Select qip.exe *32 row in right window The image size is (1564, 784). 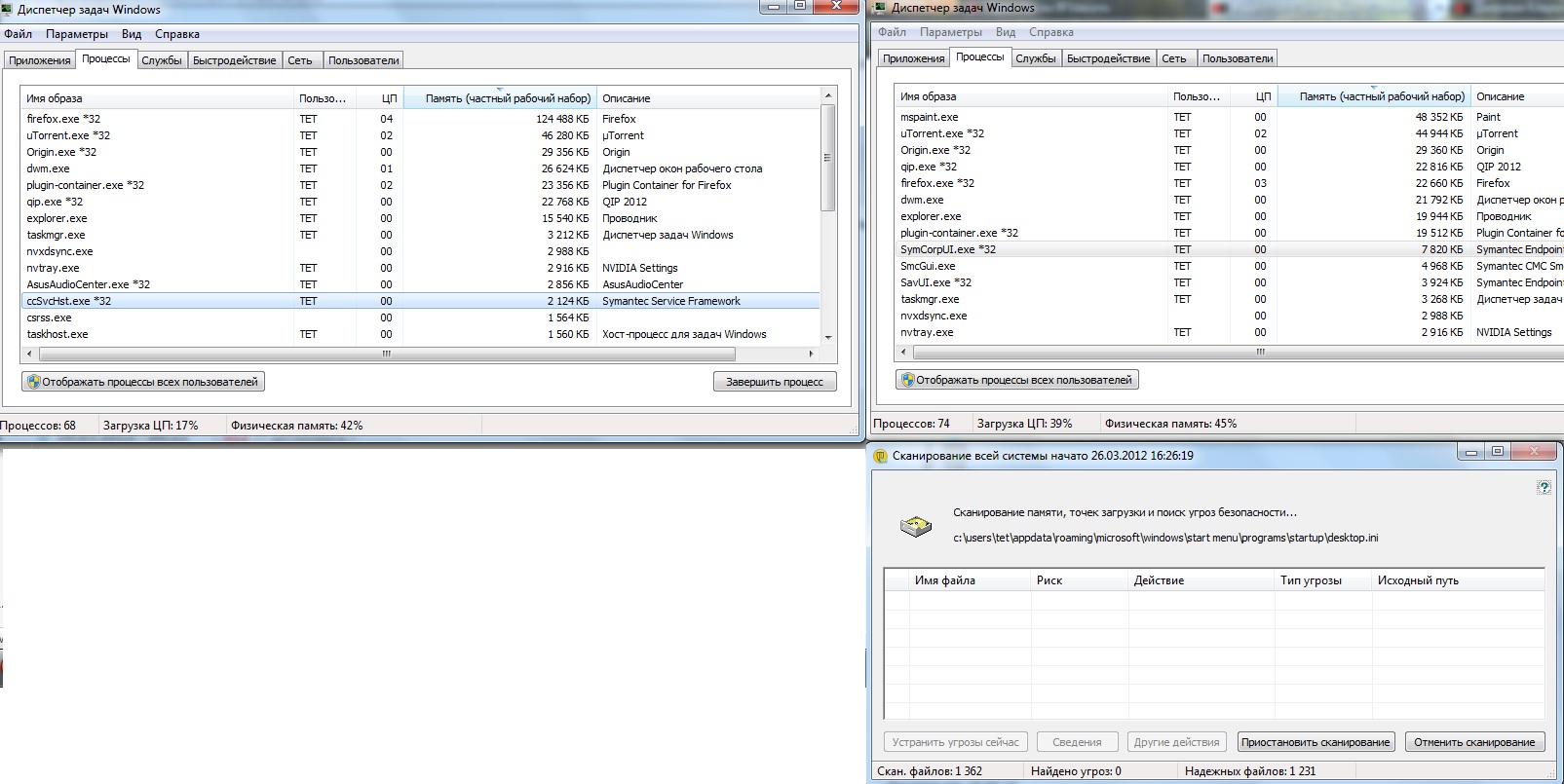click(1230, 167)
